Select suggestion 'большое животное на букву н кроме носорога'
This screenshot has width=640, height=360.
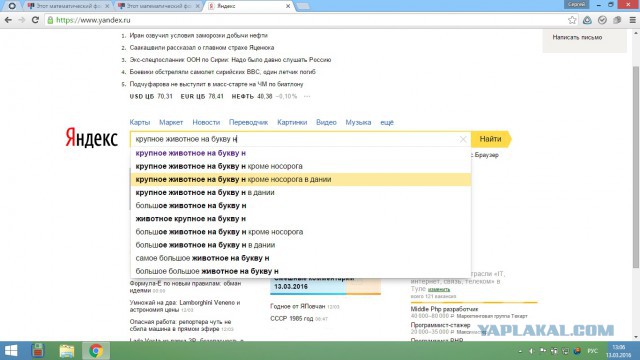301,232
